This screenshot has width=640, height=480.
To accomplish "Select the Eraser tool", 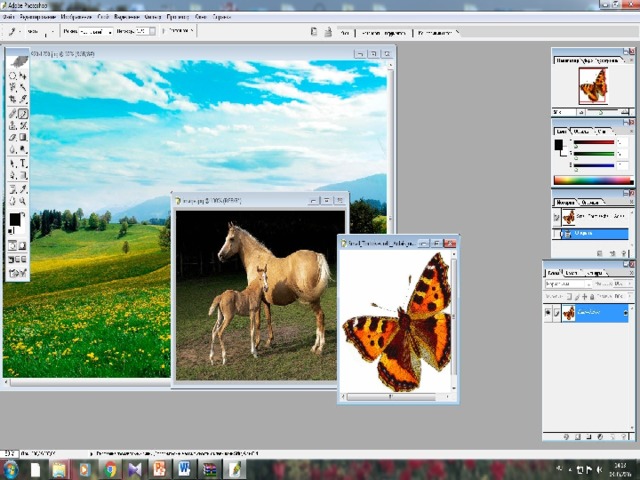I will click(13, 137).
